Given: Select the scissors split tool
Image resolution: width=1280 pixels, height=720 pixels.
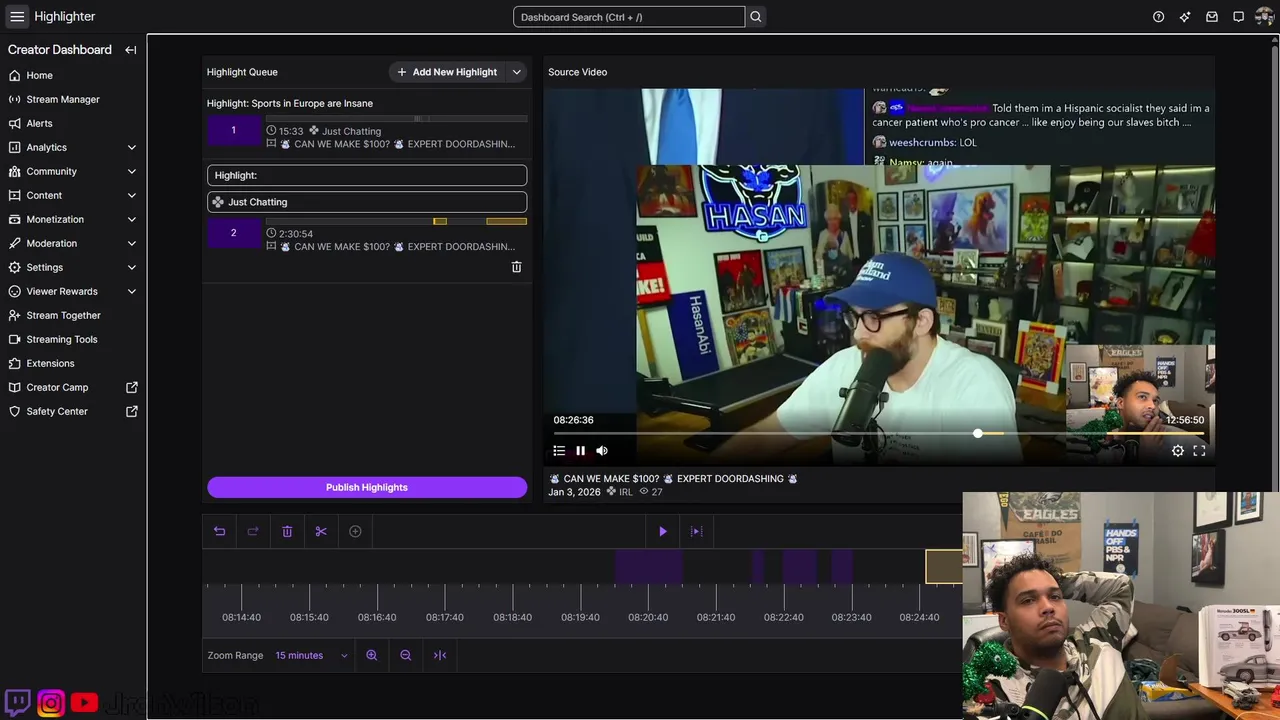Looking at the screenshot, I should pos(321,531).
